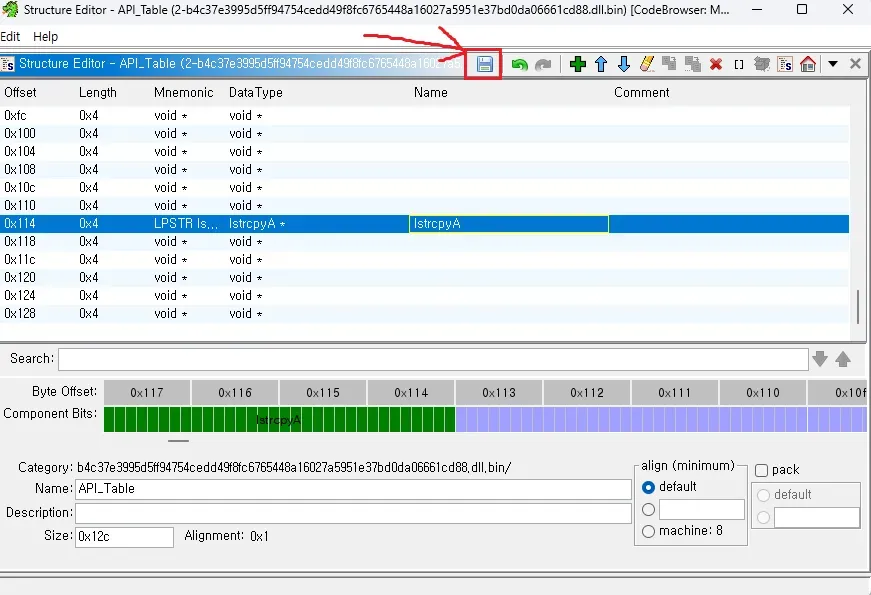Click the search previous up arrow
Screen dimensions: 871x595
(x=843, y=359)
